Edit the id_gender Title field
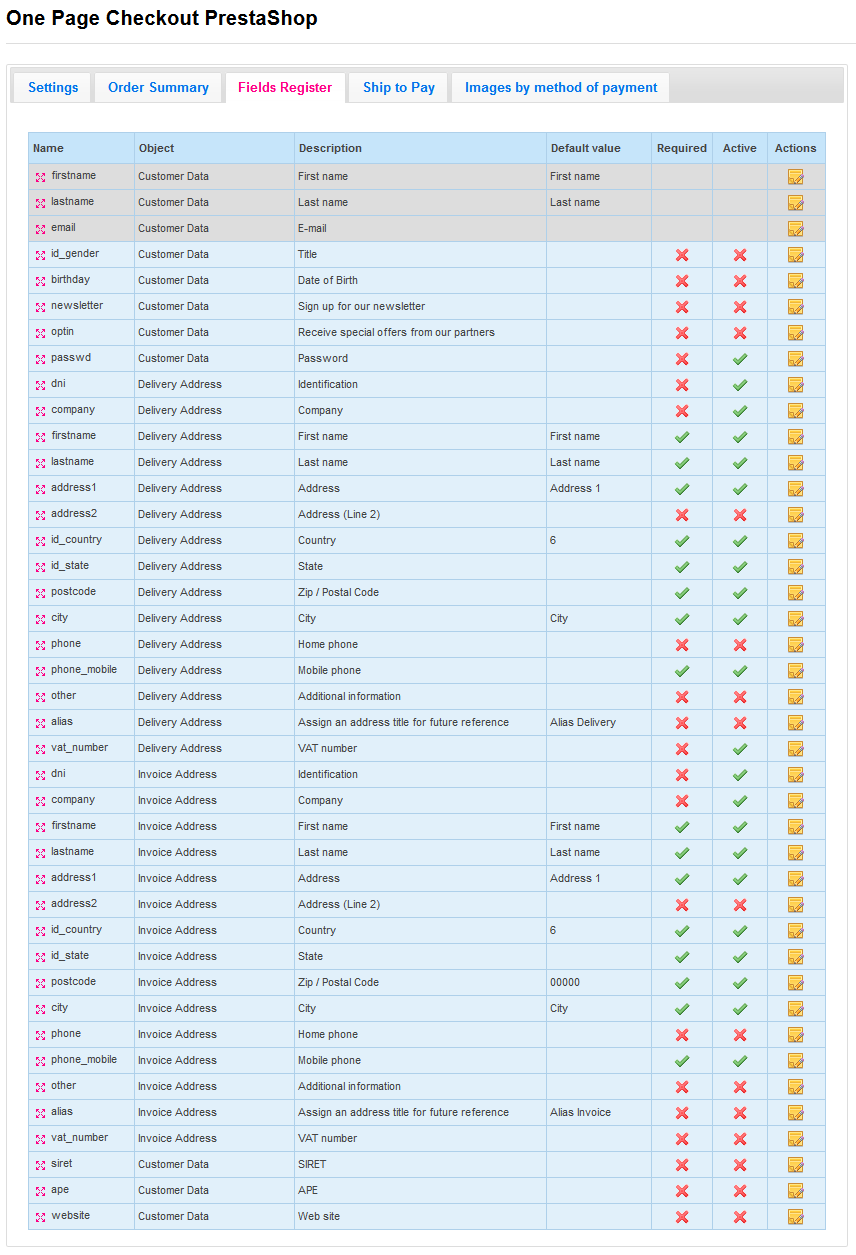 coord(796,255)
